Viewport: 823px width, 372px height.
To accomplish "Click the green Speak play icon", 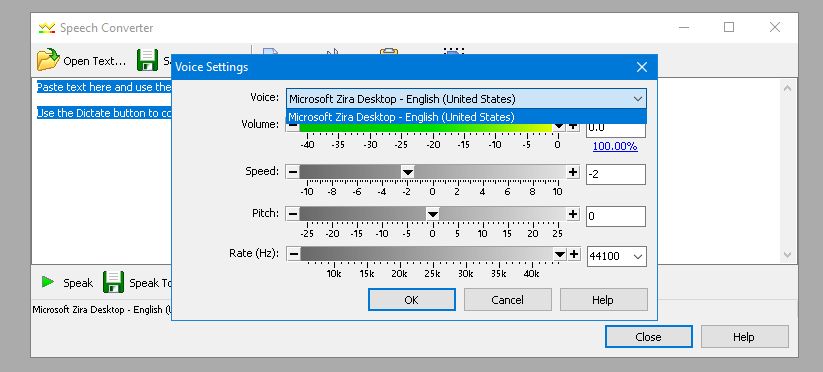I will pyautogui.click(x=48, y=282).
